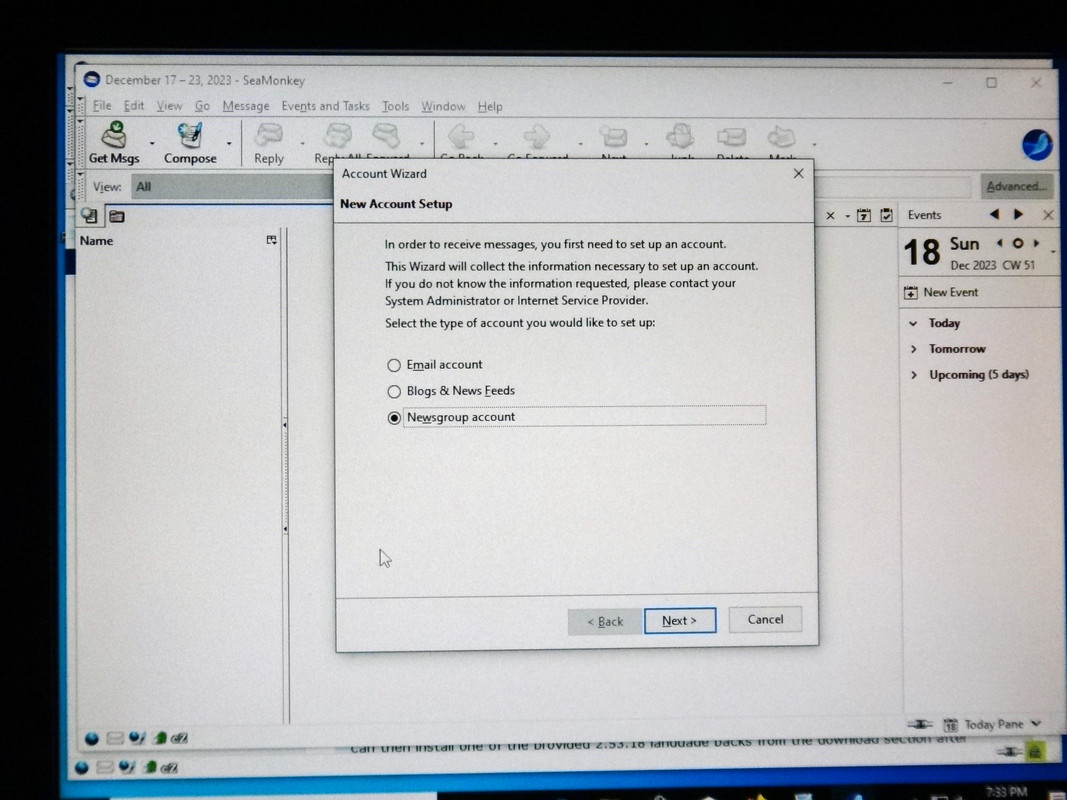Click the Name column header
Viewport: 1067px width, 800px height.
[170, 241]
